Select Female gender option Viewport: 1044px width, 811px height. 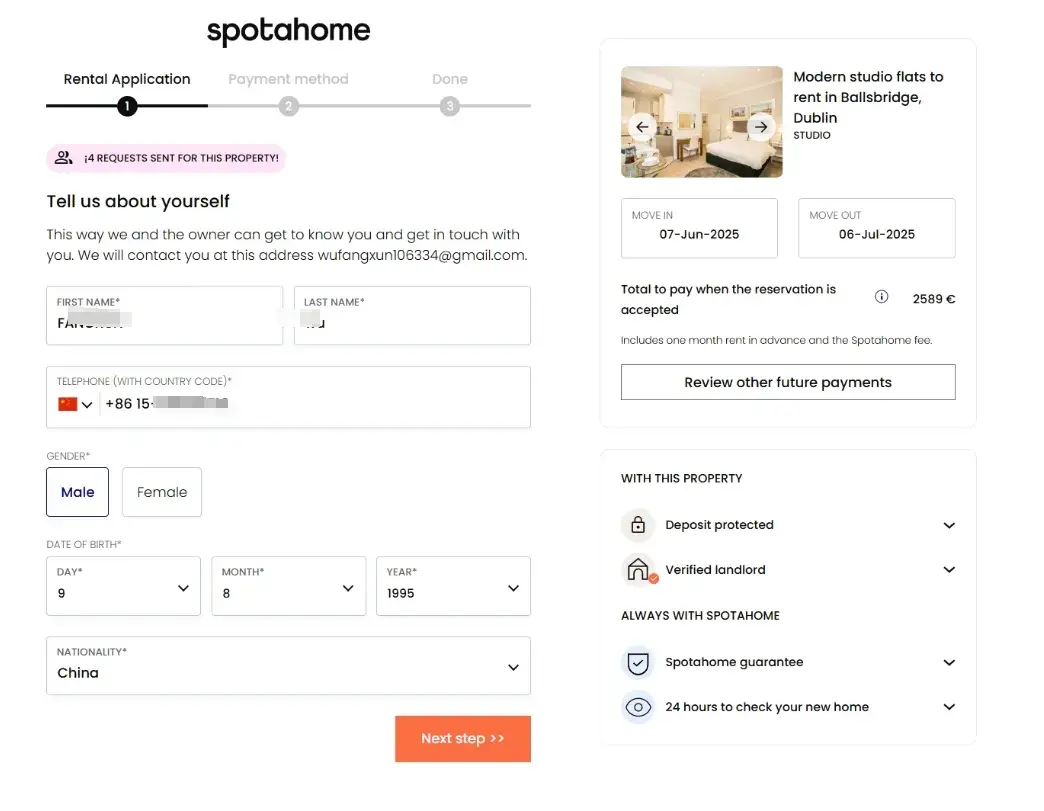point(162,492)
